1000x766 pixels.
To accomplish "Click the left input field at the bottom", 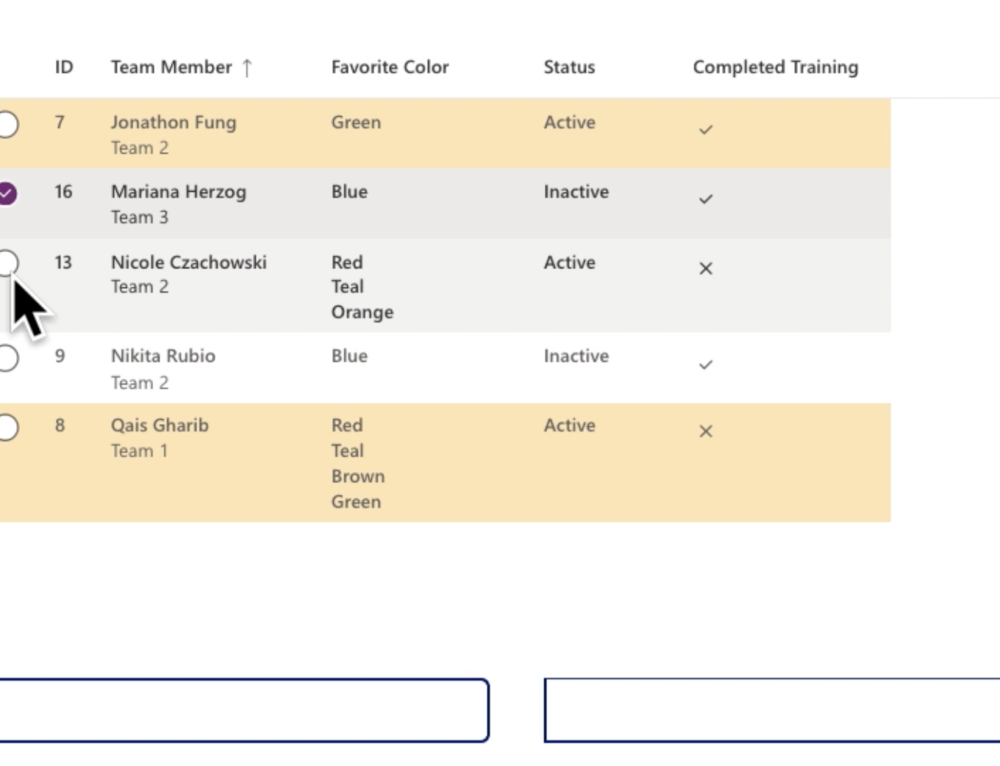I will [245, 710].
